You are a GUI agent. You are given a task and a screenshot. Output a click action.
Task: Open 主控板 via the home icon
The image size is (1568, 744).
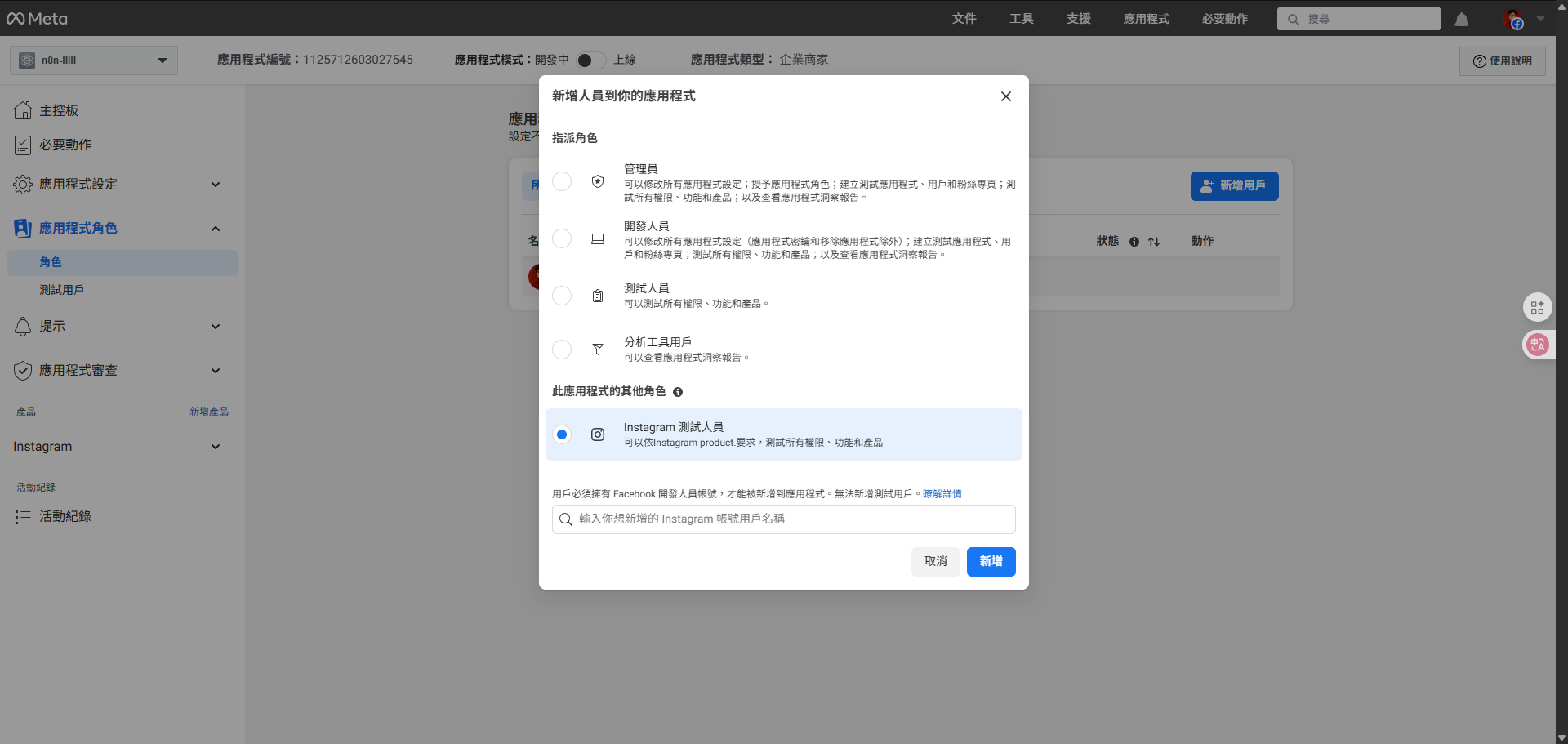[23, 109]
